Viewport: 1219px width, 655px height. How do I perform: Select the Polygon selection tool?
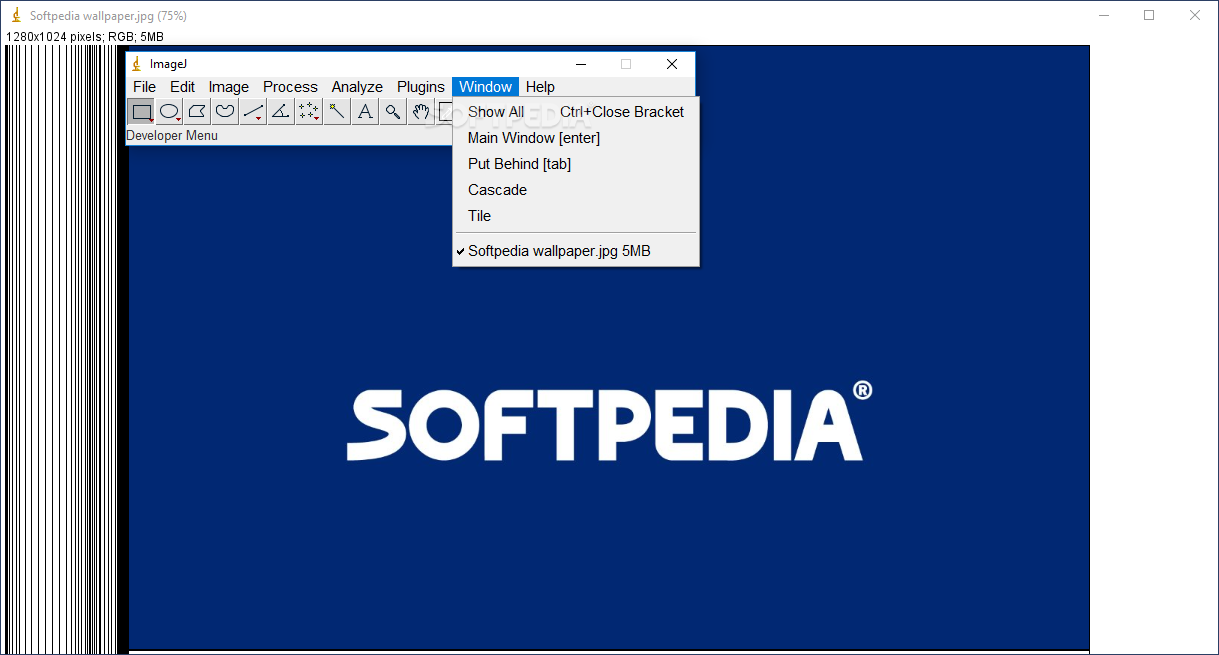click(198, 112)
